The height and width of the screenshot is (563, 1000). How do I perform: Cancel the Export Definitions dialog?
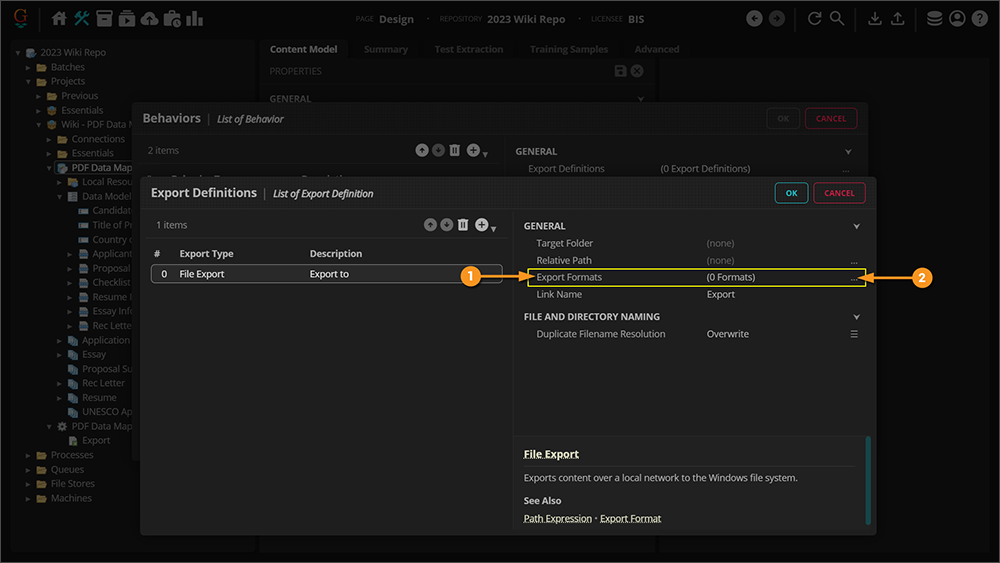click(839, 193)
